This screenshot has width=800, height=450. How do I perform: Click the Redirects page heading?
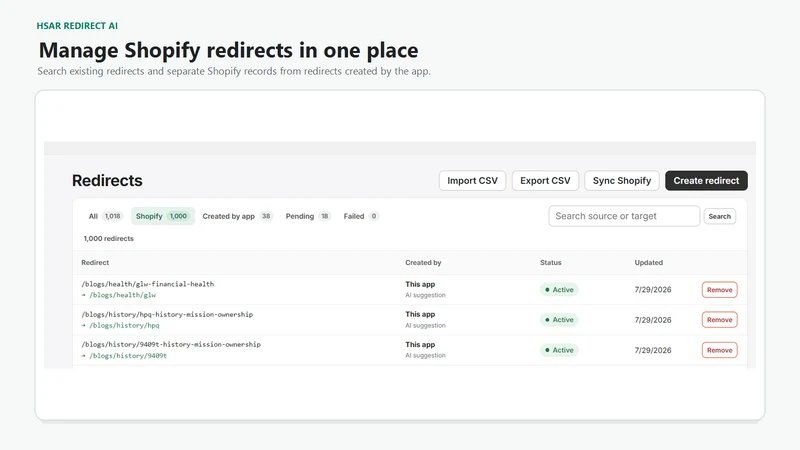[107, 181]
